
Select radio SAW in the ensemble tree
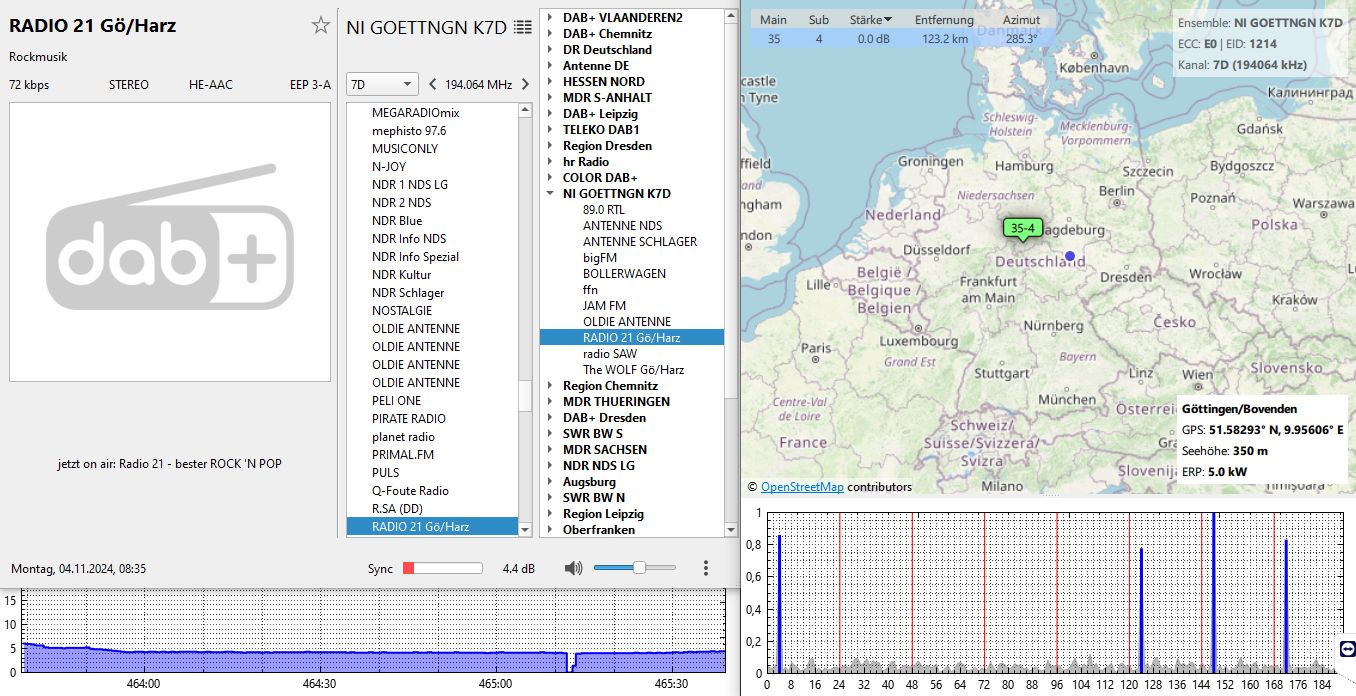(609, 354)
